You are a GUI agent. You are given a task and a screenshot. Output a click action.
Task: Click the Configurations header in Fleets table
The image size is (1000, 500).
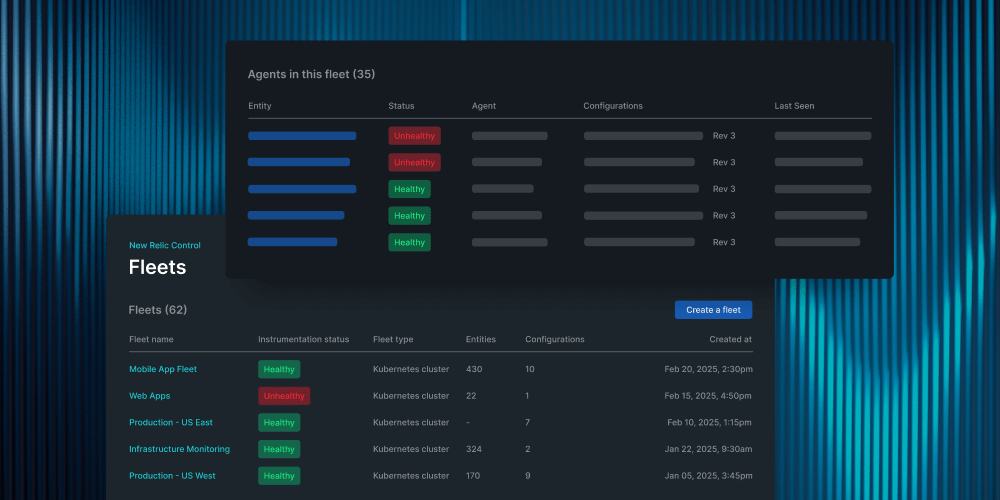[555, 339]
